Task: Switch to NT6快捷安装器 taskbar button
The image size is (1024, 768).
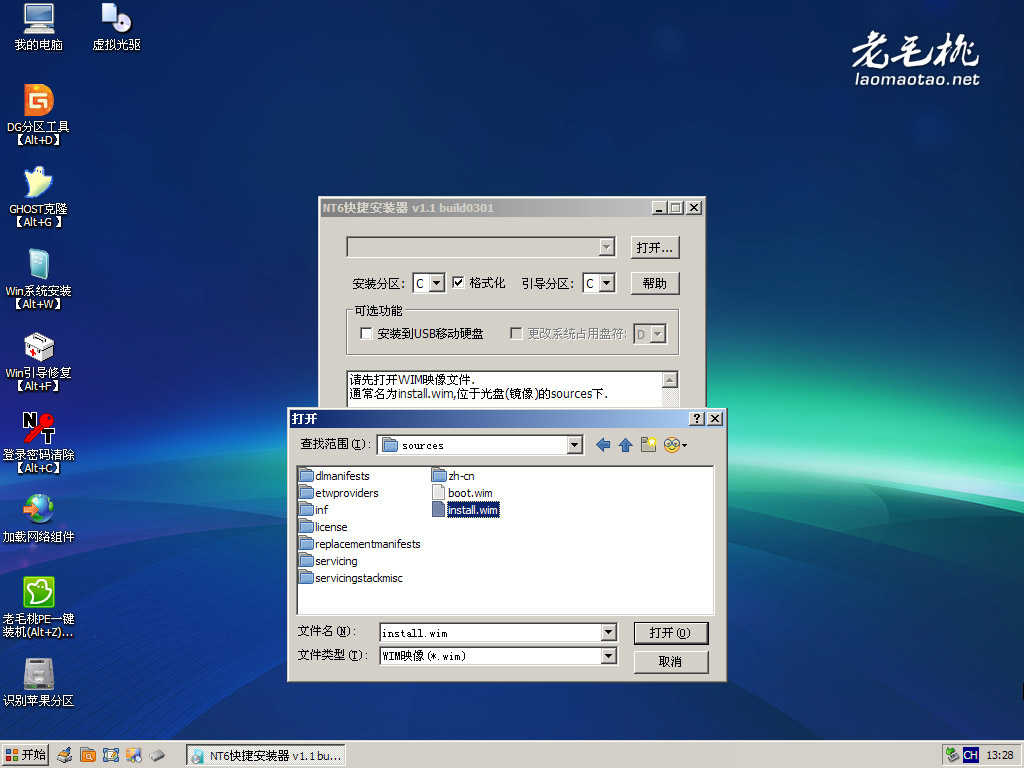Action: pyautogui.click(x=266, y=756)
